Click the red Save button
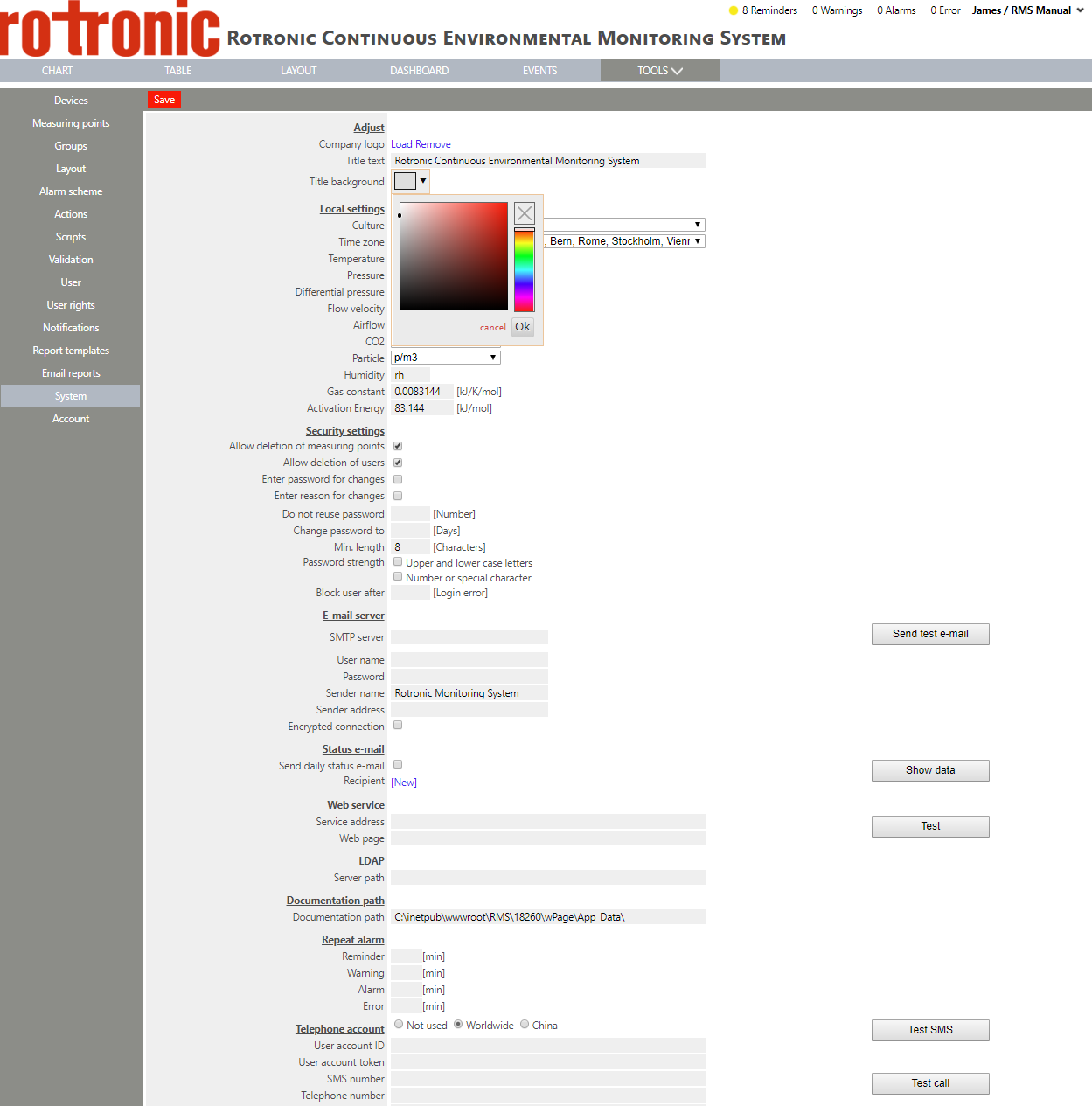This screenshot has width=1092, height=1106. pos(164,100)
